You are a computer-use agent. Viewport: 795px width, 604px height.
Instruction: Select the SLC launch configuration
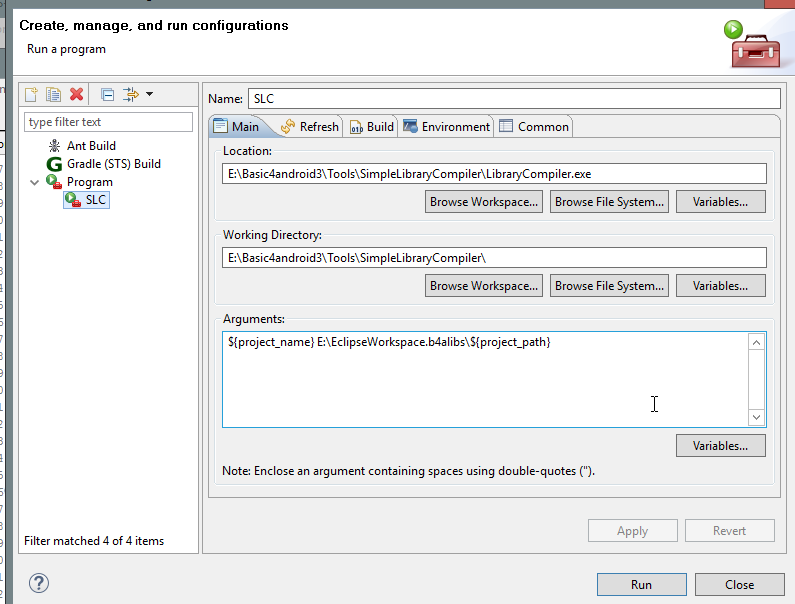(95, 200)
